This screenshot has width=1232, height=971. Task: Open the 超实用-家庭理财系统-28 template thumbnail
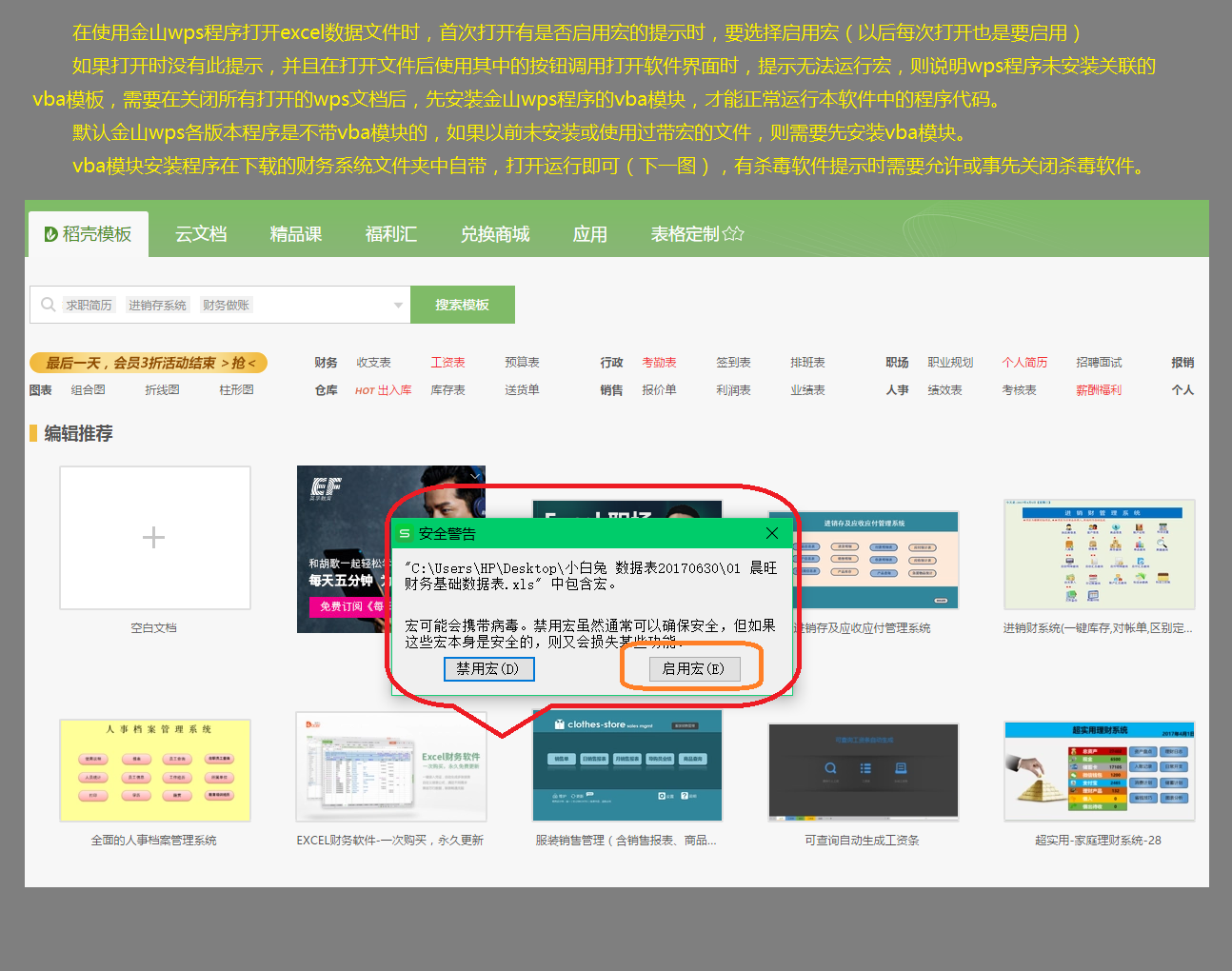1099,769
